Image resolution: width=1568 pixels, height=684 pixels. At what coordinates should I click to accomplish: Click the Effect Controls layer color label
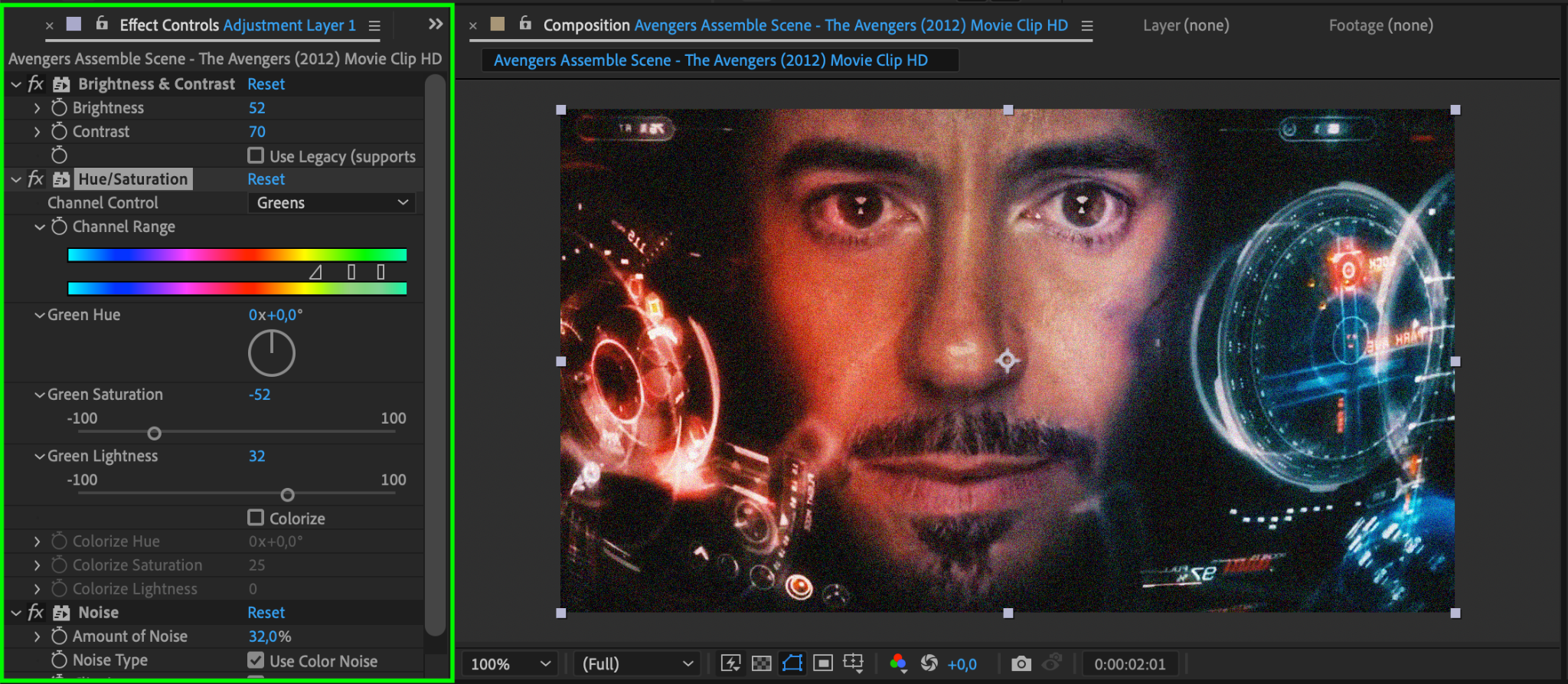73,24
